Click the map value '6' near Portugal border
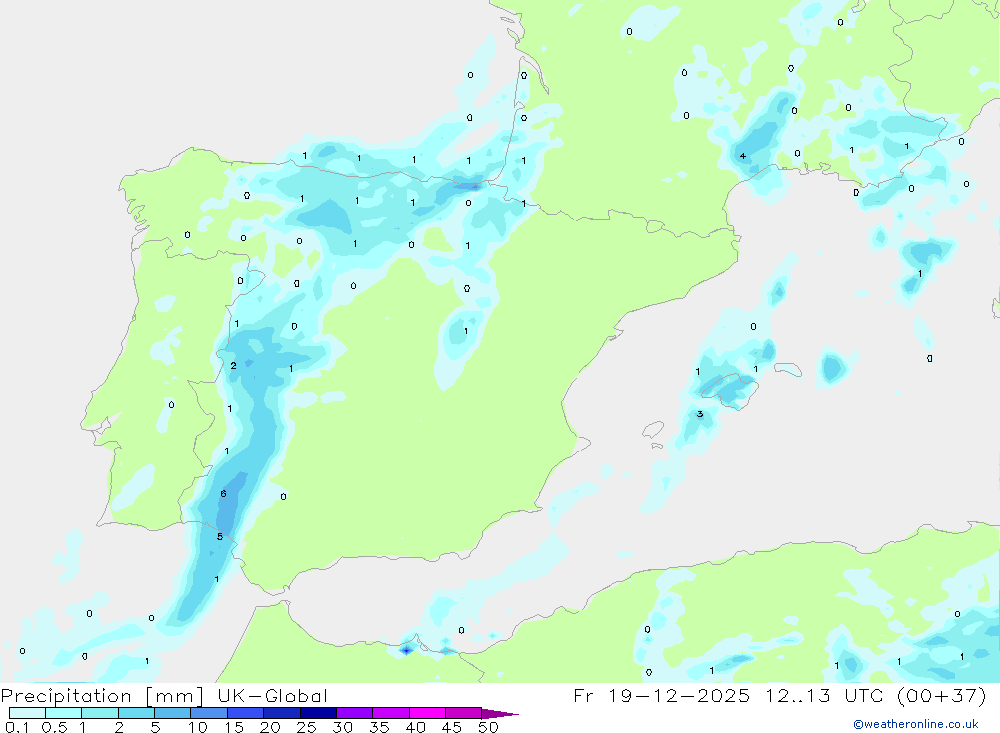 223,494
